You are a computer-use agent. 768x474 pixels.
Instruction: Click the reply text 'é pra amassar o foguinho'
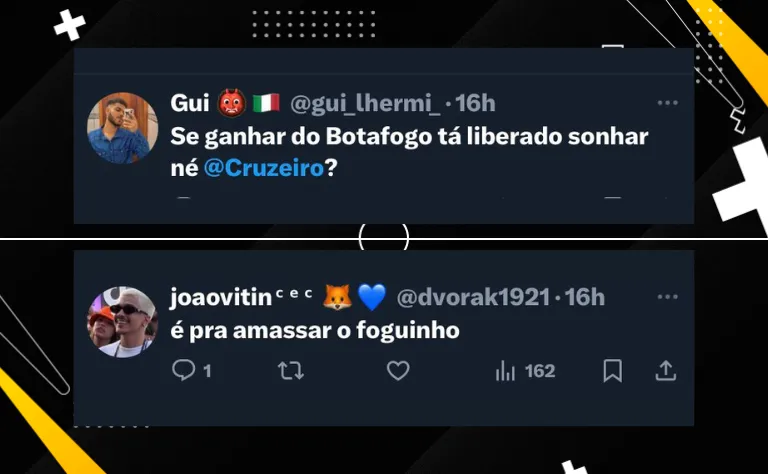[x=315, y=330]
